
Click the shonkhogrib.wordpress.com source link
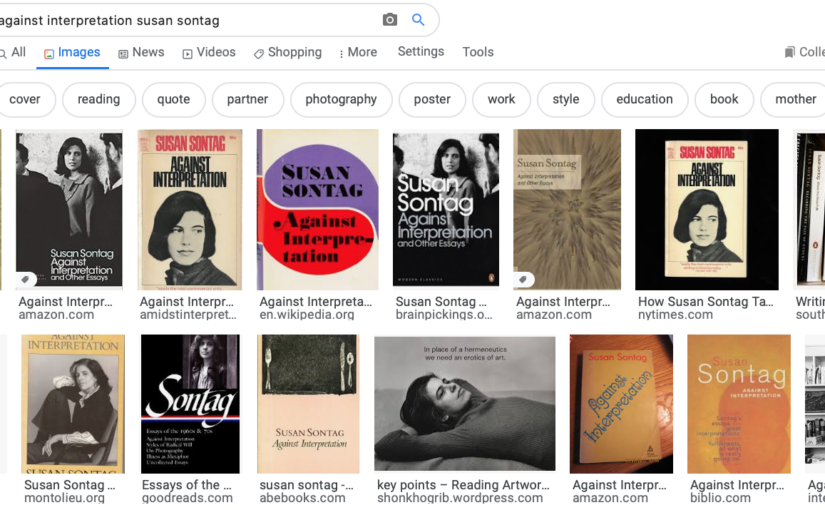[x=460, y=498]
